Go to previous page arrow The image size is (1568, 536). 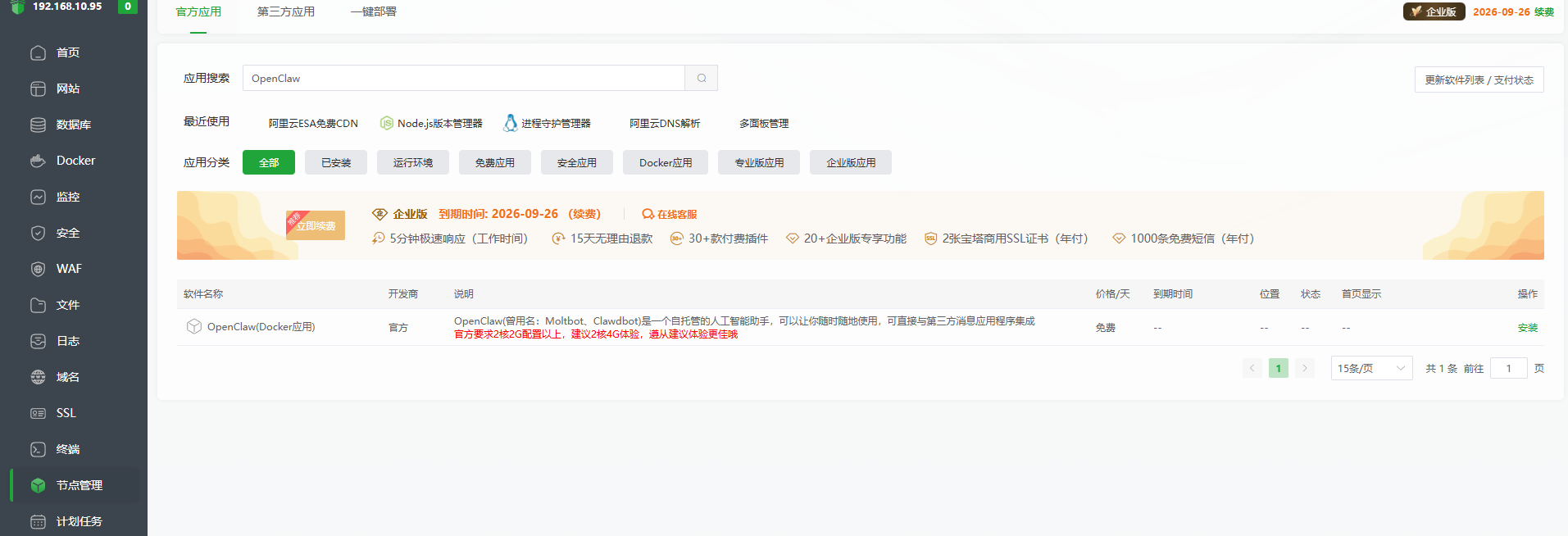point(1252,368)
